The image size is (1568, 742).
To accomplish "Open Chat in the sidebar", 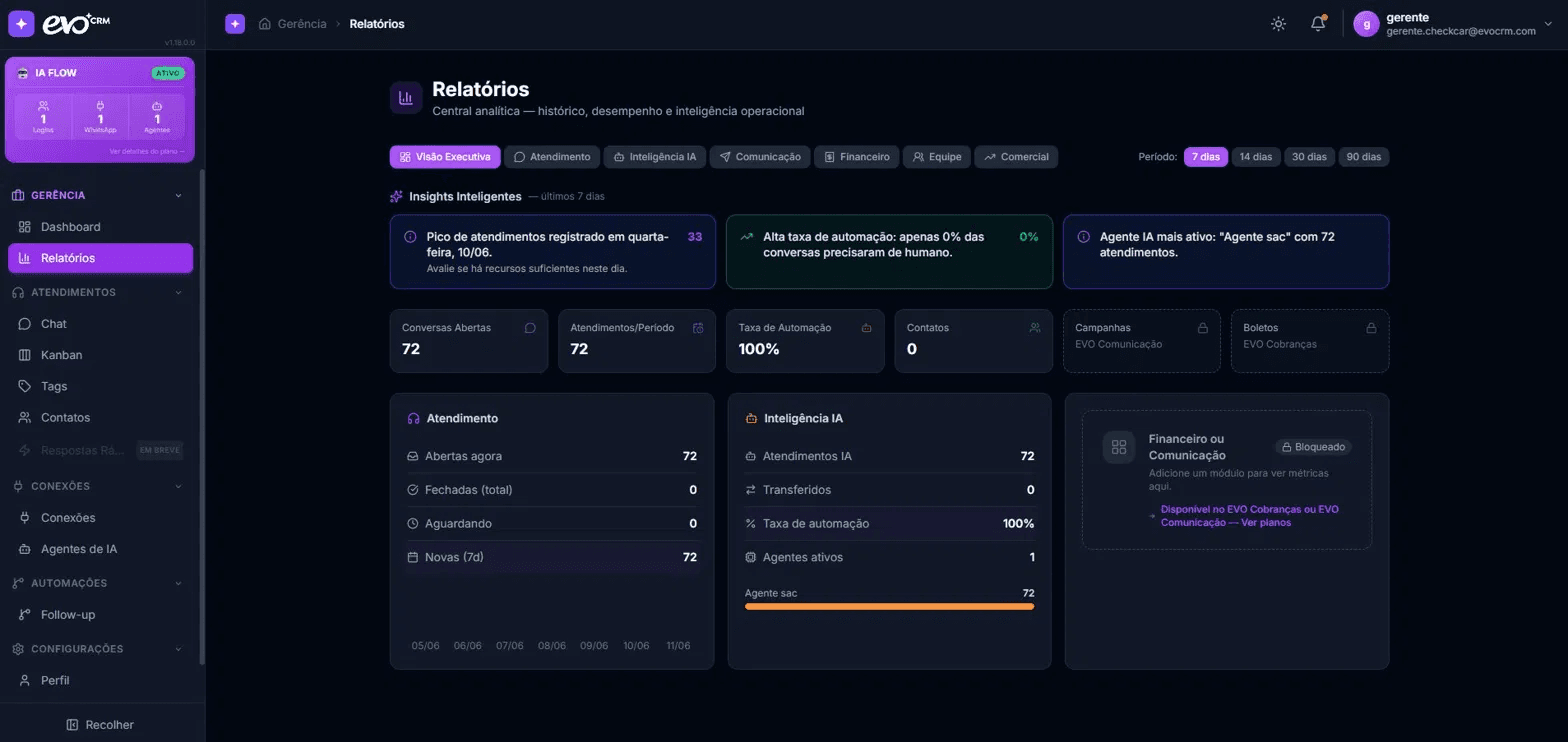I will (x=100, y=324).
